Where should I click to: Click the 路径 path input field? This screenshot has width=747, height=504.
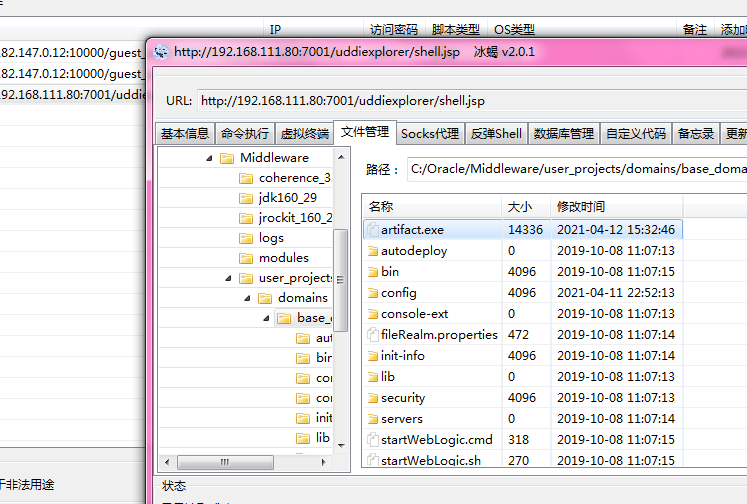pyautogui.click(x=577, y=169)
